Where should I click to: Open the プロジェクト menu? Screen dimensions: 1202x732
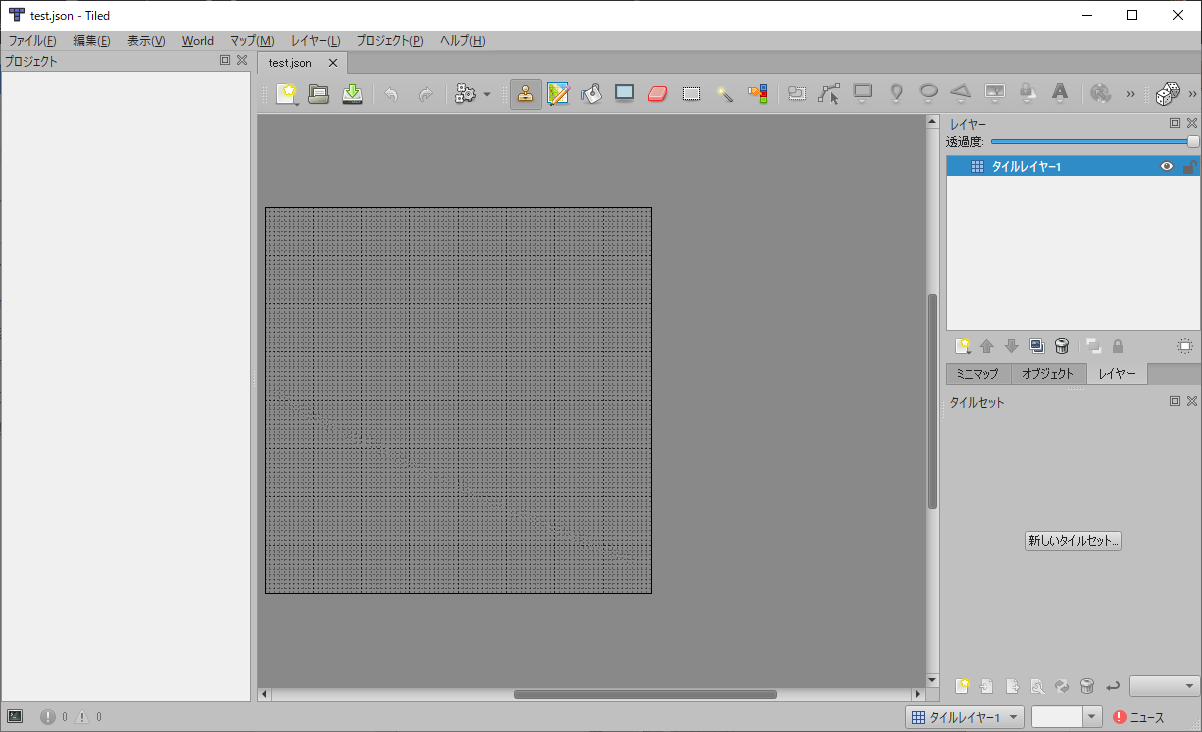coord(390,41)
